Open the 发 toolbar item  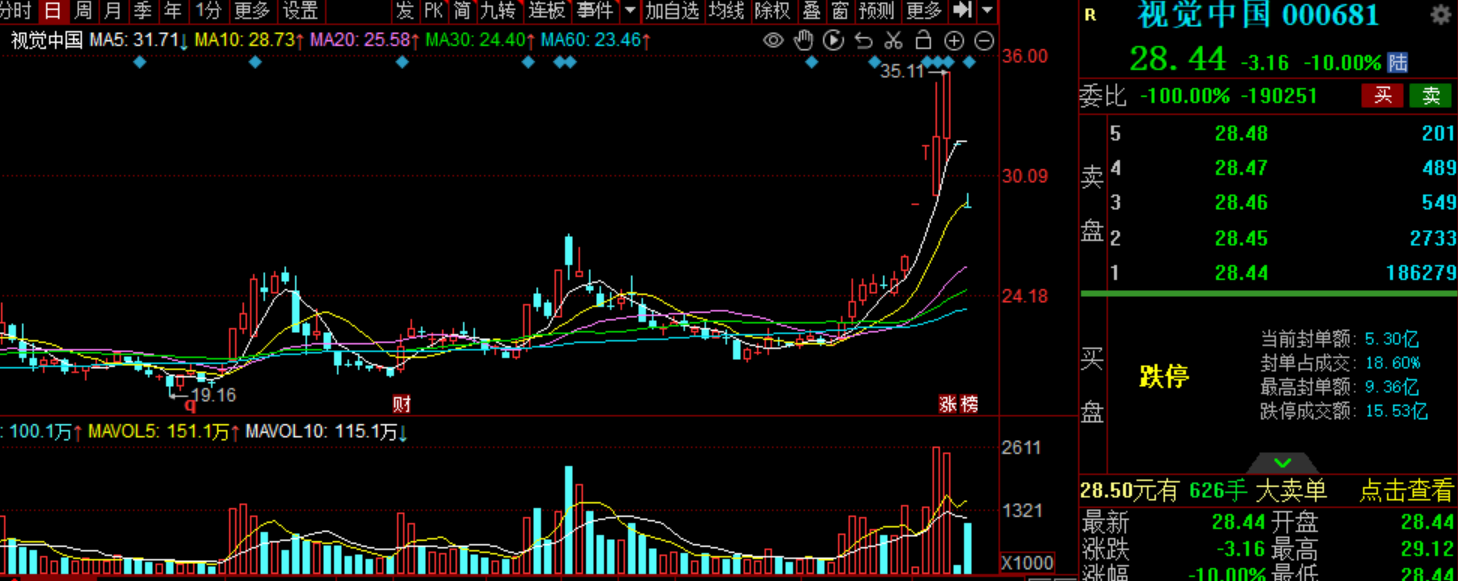(x=404, y=11)
